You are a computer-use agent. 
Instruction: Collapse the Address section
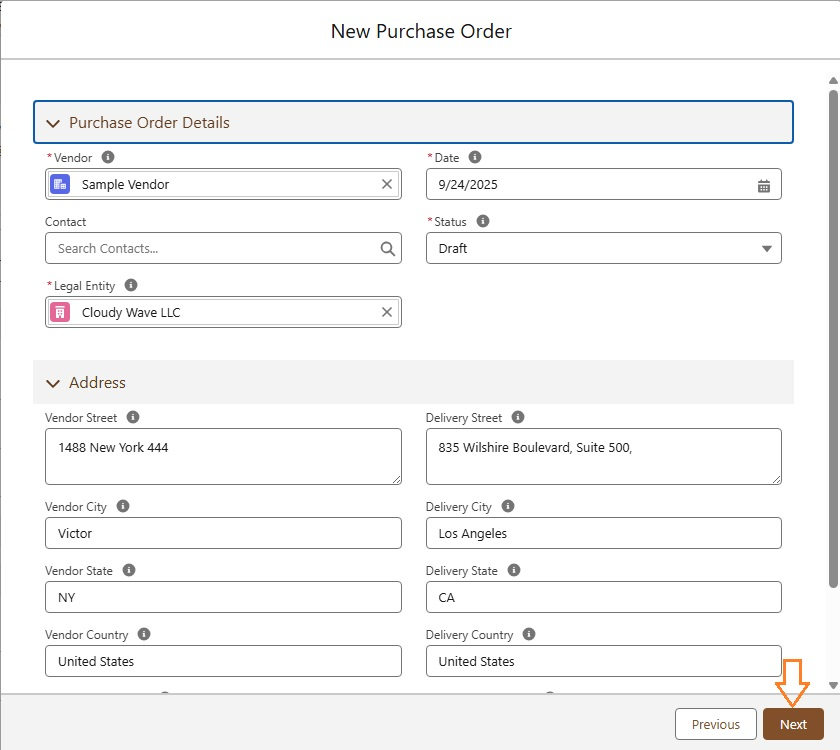point(54,383)
